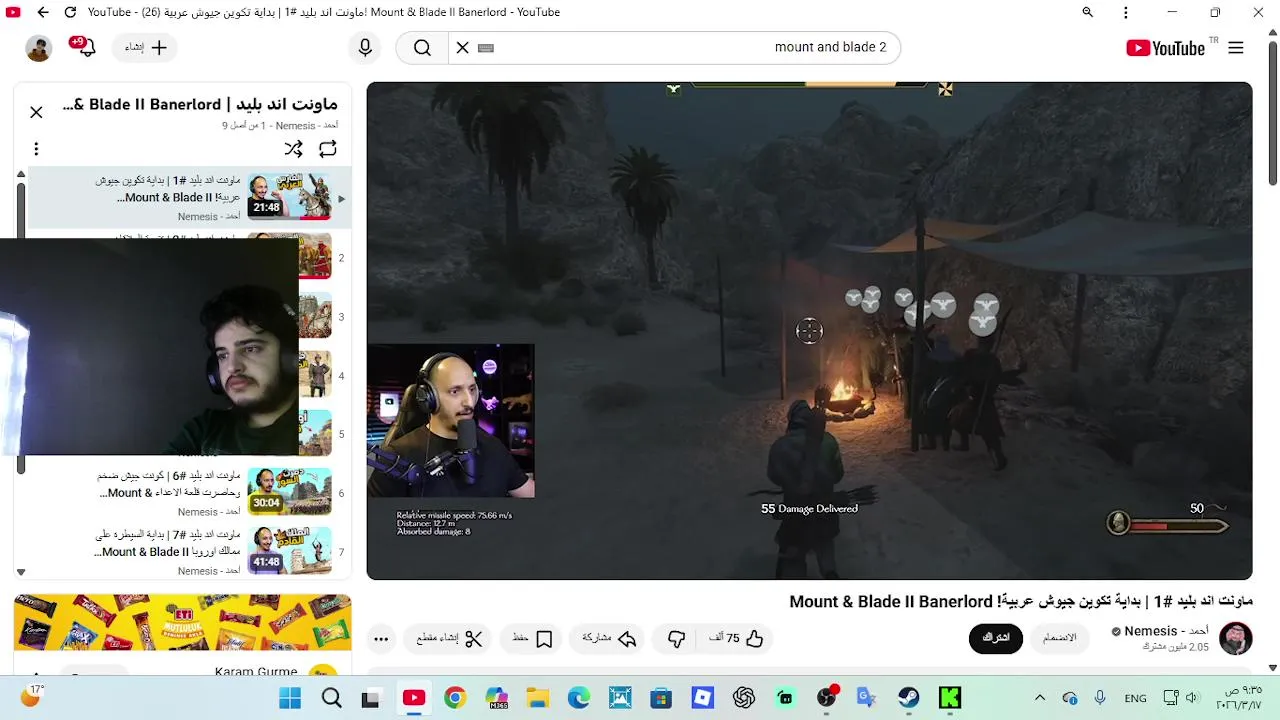Select playlist video number 2 thumbnail

(x=315, y=256)
